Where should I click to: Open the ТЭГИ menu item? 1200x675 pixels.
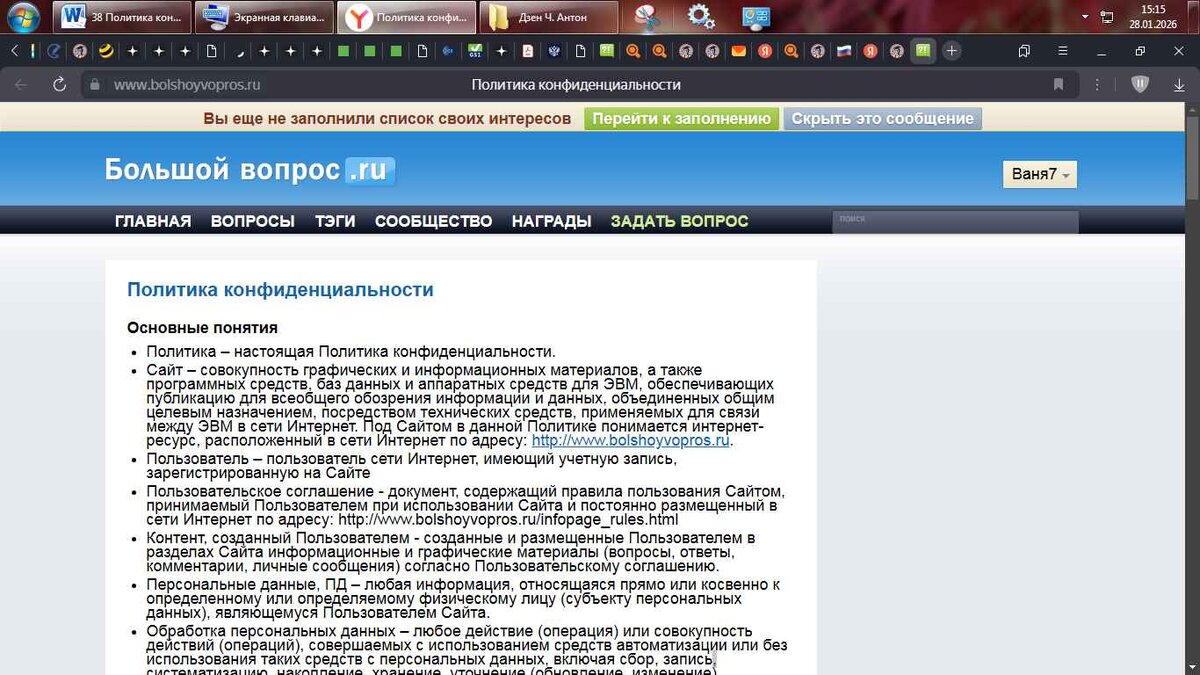click(335, 221)
